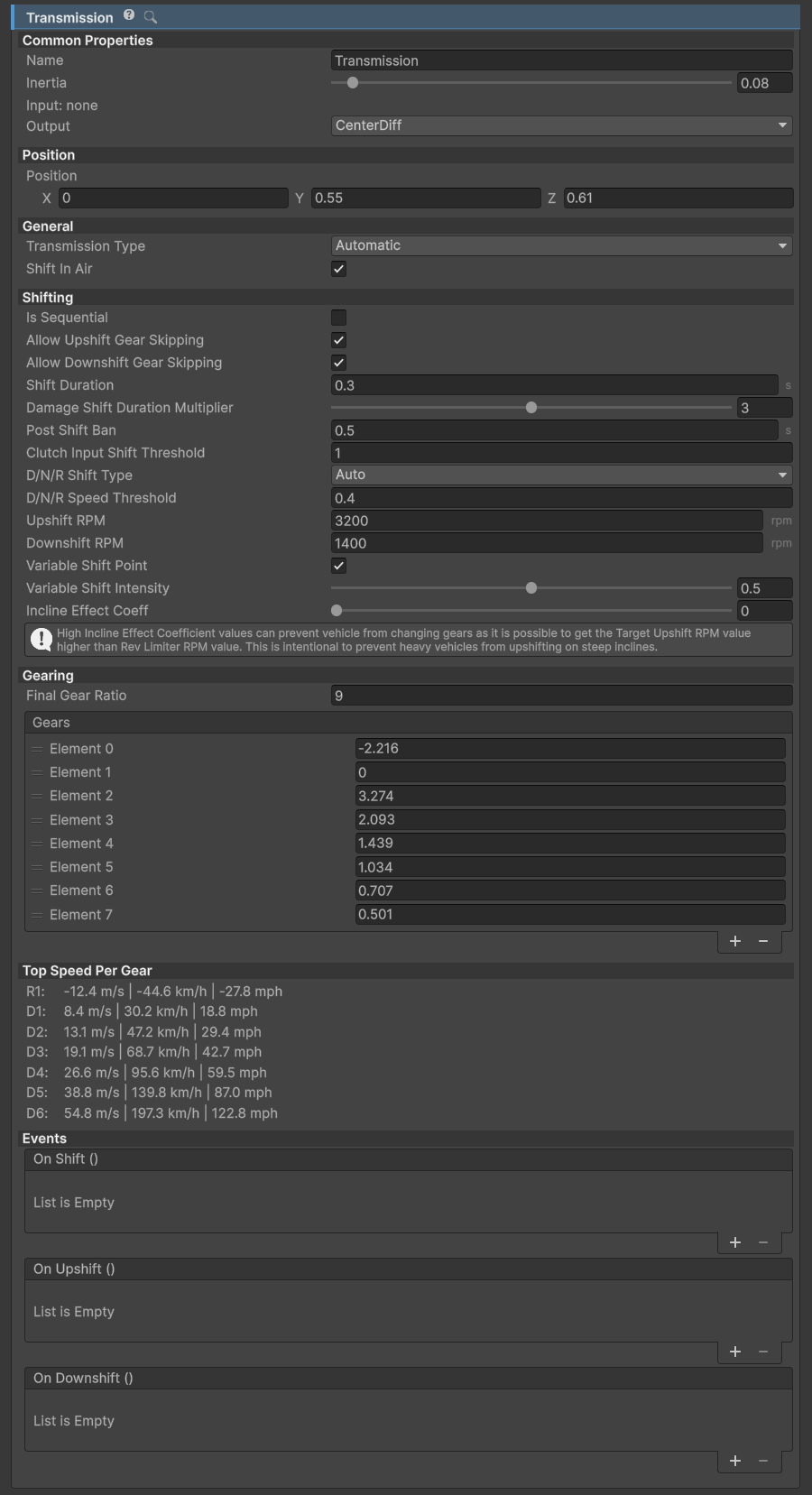Remove a listener from On Upshift event
812x1495 pixels.
pos(763,1352)
